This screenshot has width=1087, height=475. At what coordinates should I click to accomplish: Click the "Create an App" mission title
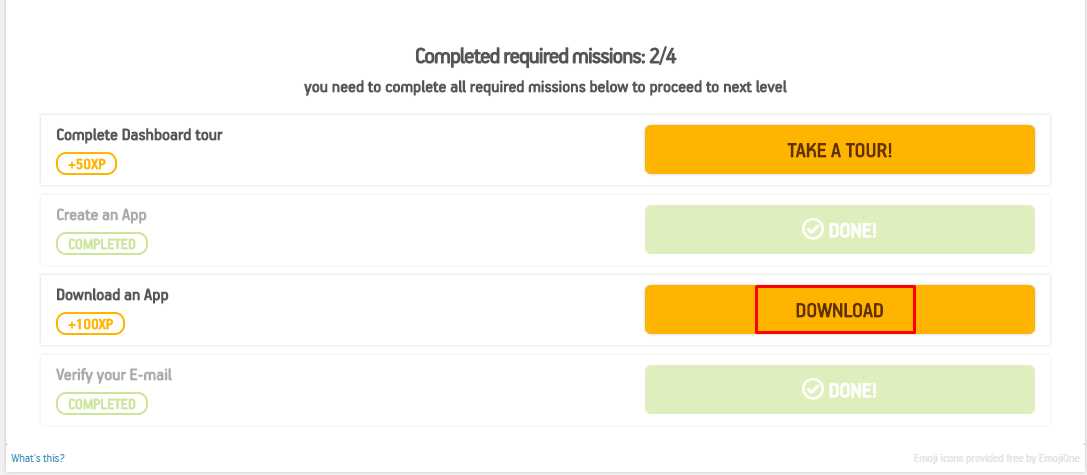(x=101, y=215)
